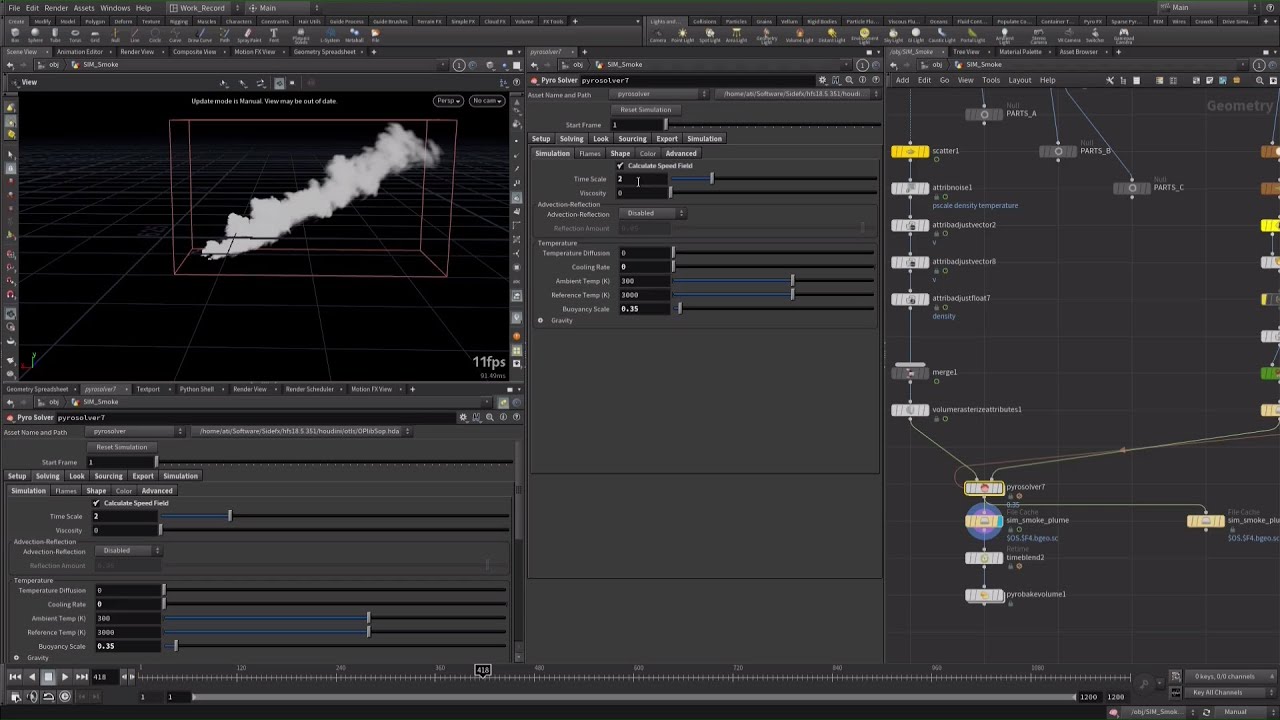Stop playback with the stop button
This screenshot has height=720, width=1280.
[47, 677]
